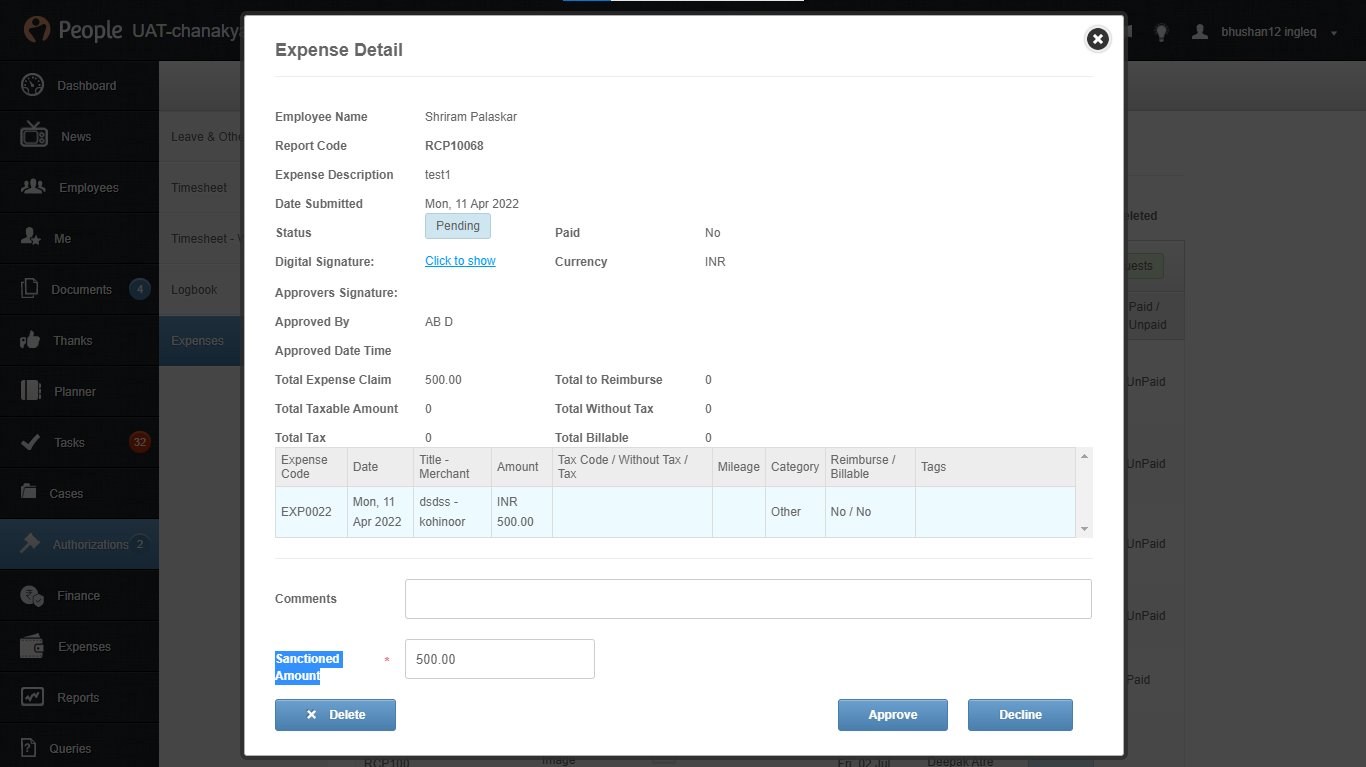
Task: Click the Mileage column header
Action: point(739,467)
